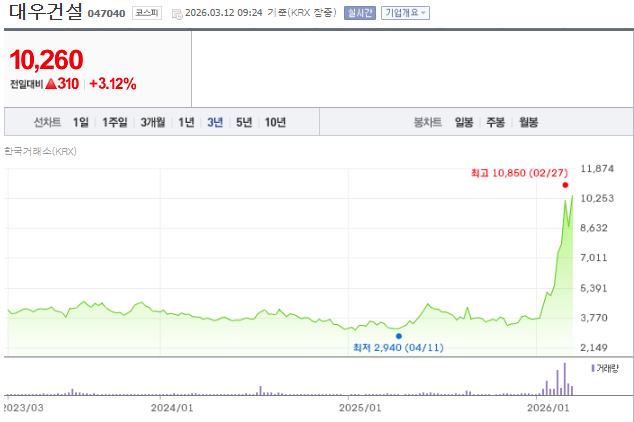
Task: Click the blue 최저 2,940 marker dot
Action: tap(399, 336)
